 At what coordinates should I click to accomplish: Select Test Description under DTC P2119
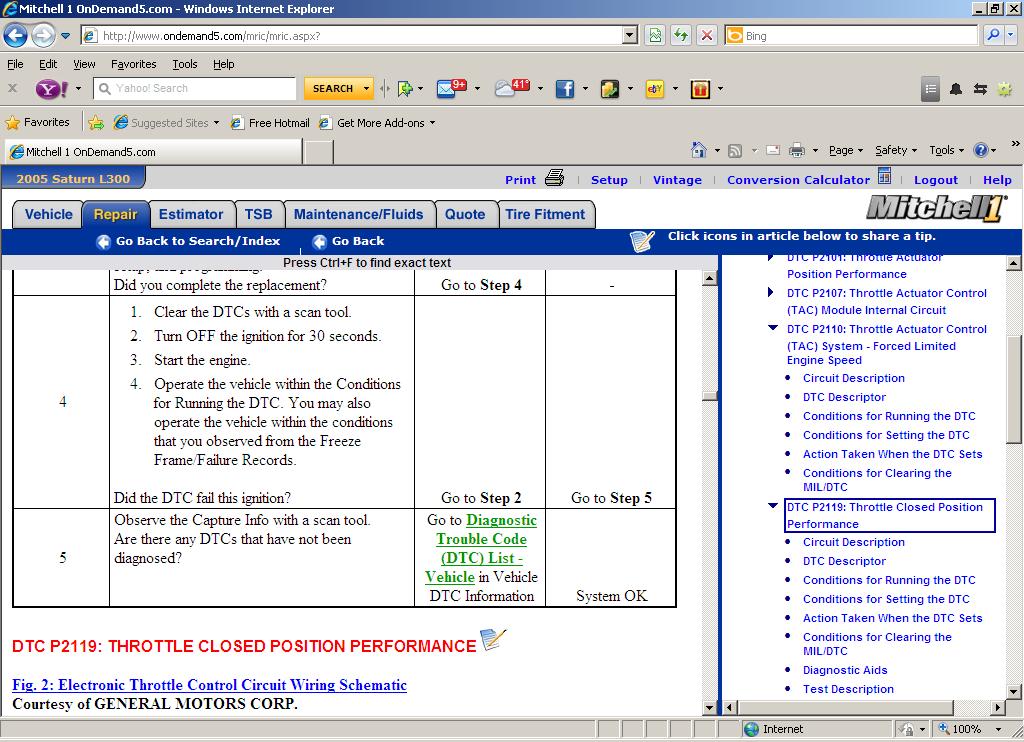click(848, 688)
